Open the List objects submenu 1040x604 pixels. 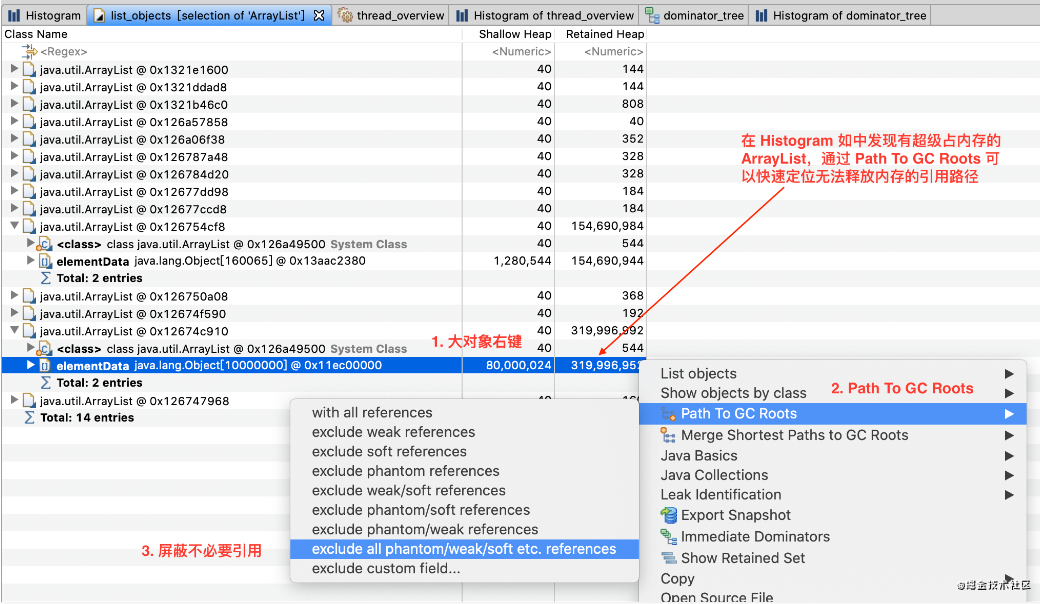698,373
